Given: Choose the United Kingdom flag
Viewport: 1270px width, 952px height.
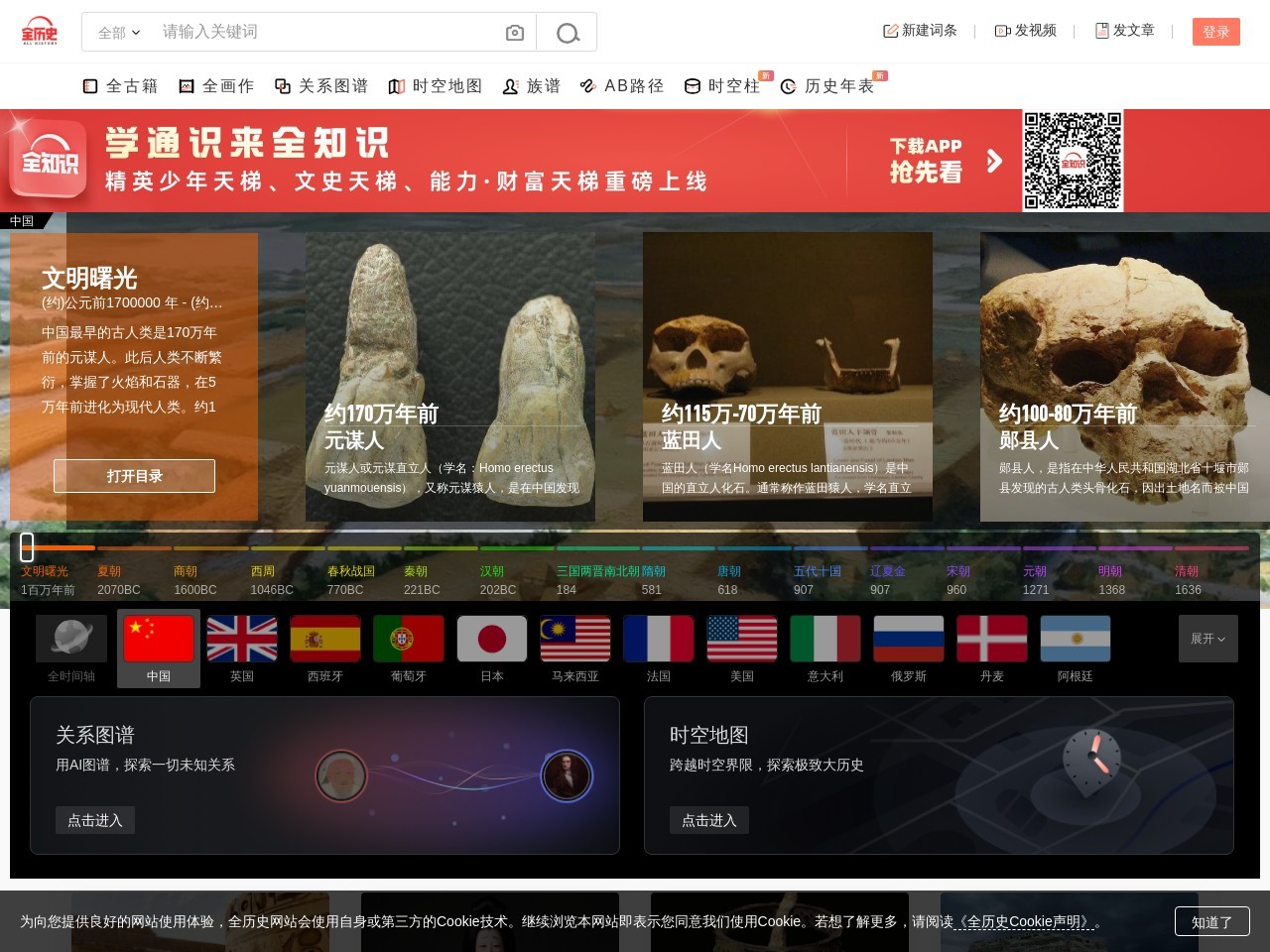Looking at the screenshot, I should tap(242, 640).
